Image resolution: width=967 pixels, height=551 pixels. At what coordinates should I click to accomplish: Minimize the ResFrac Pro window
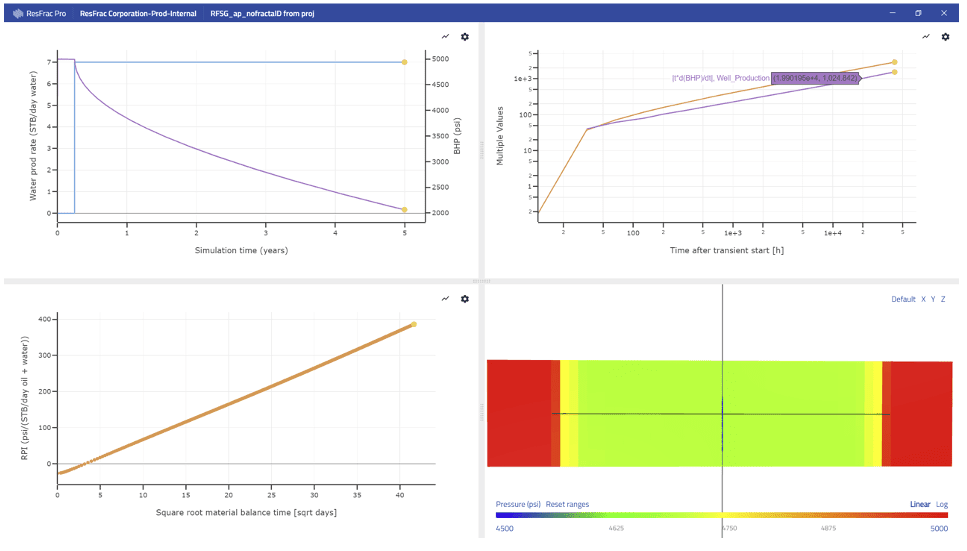892,13
